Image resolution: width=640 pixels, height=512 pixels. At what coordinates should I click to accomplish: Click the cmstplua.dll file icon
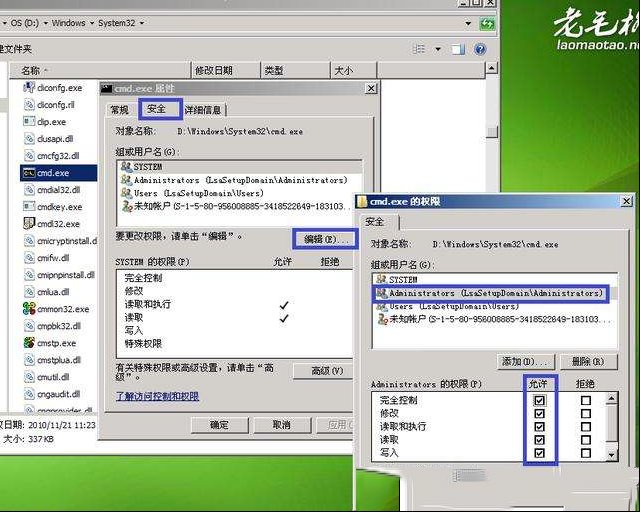[29, 360]
